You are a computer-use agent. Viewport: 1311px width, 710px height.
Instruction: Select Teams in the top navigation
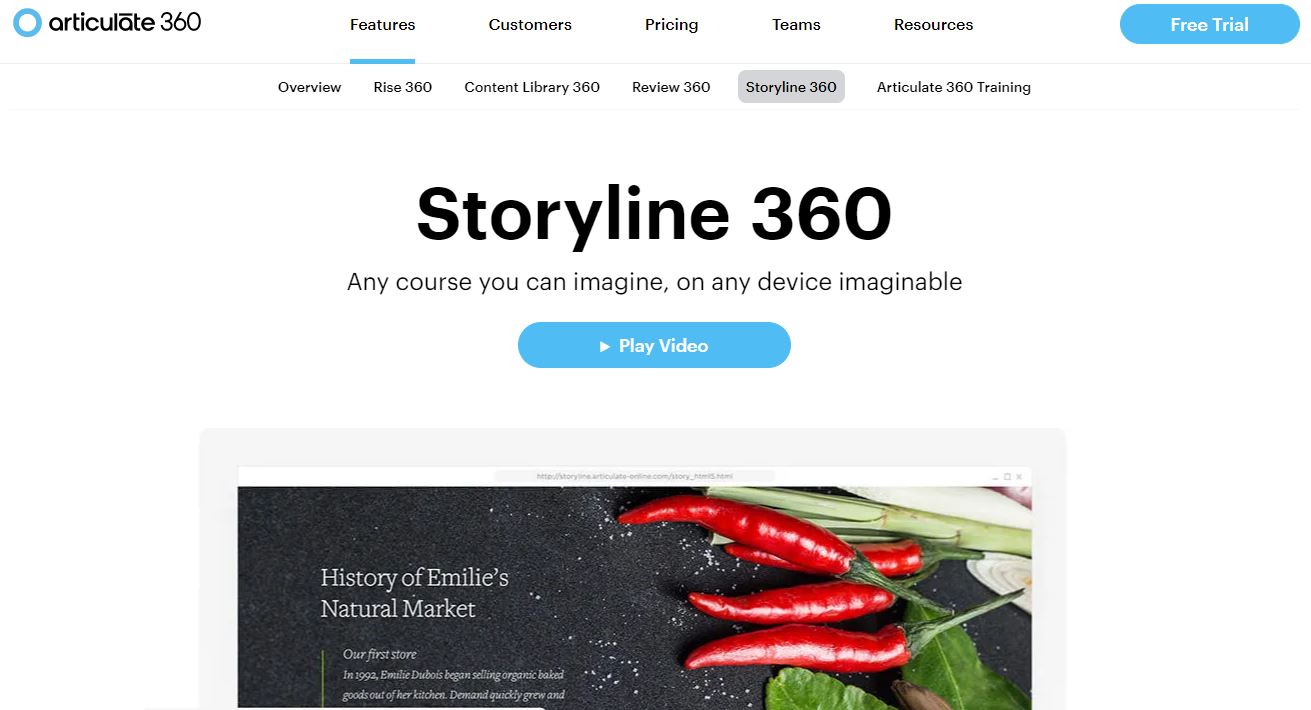coord(796,25)
